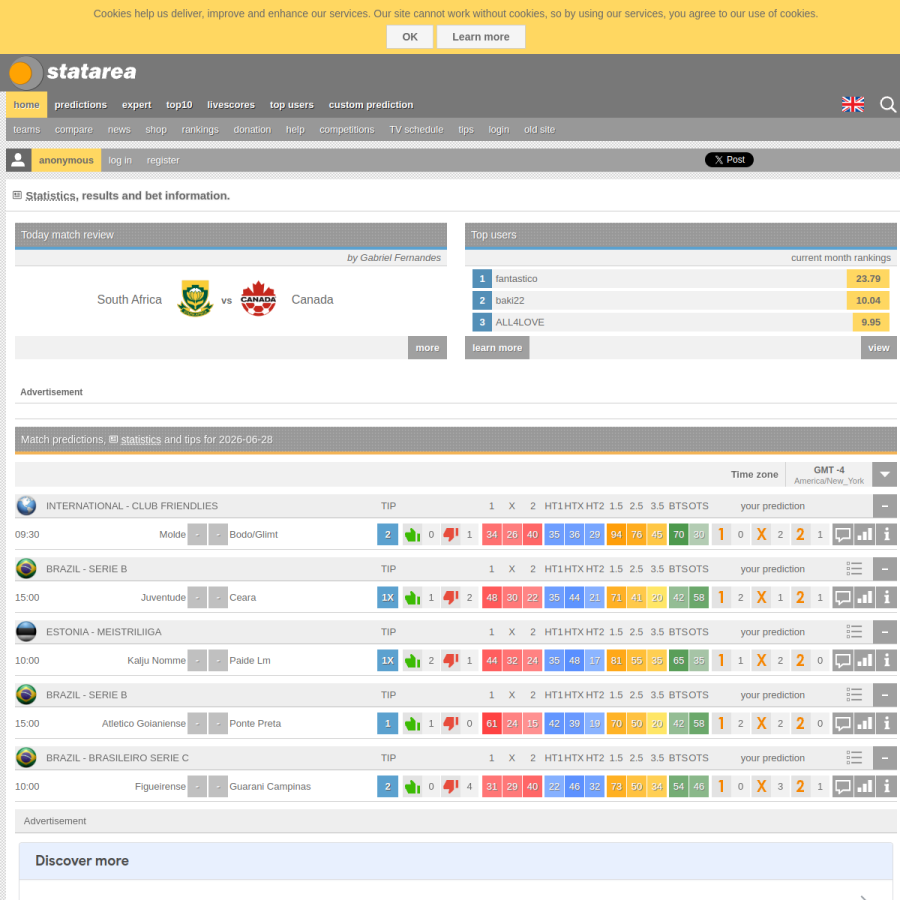Open the TV schedule link
Image resolution: width=900 pixels, height=900 pixels.
[x=416, y=130]
